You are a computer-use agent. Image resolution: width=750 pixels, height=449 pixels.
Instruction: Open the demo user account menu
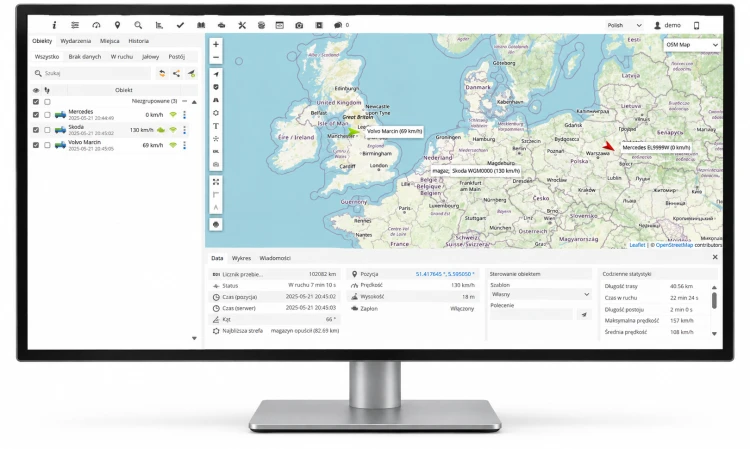pyautogui.click(x=667, y=25)
